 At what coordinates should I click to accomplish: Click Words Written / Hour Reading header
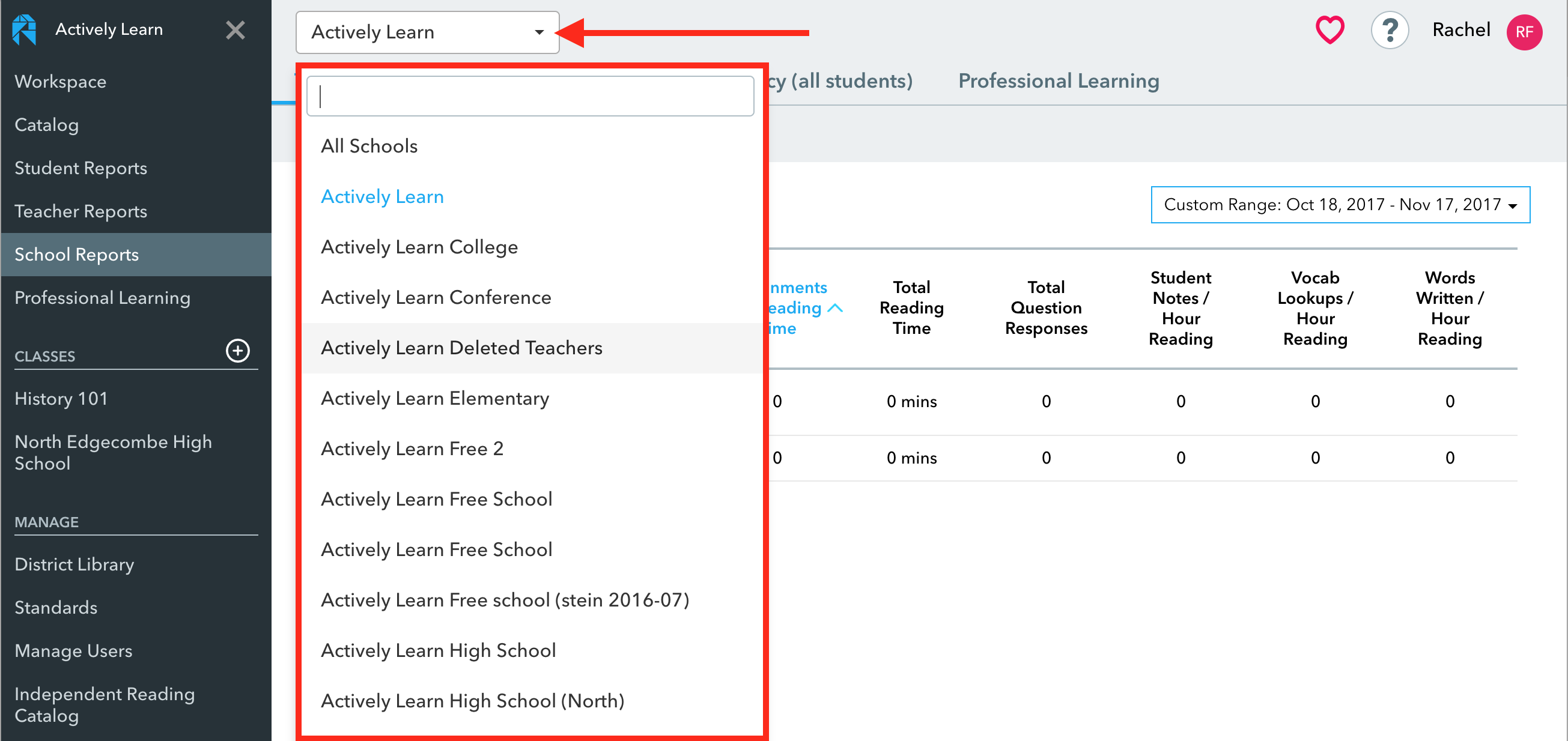1449,308
